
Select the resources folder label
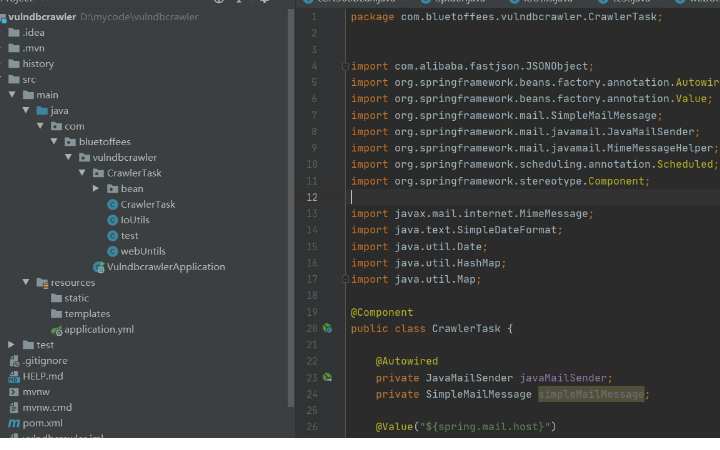click(73, 282)
